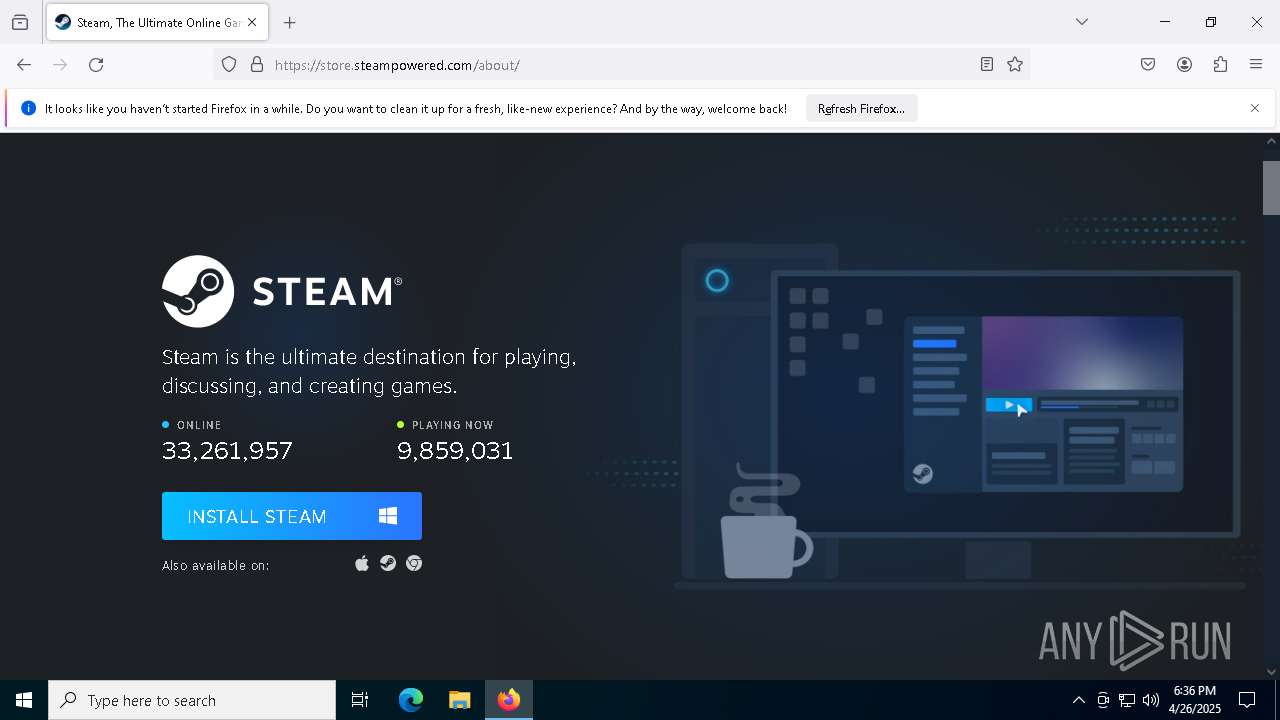Image resolution: width=1280 pixels, height=720 pixels.
Task: Click the forward navigation arrow
Action: pyautogui.click(x=60, y=65)
